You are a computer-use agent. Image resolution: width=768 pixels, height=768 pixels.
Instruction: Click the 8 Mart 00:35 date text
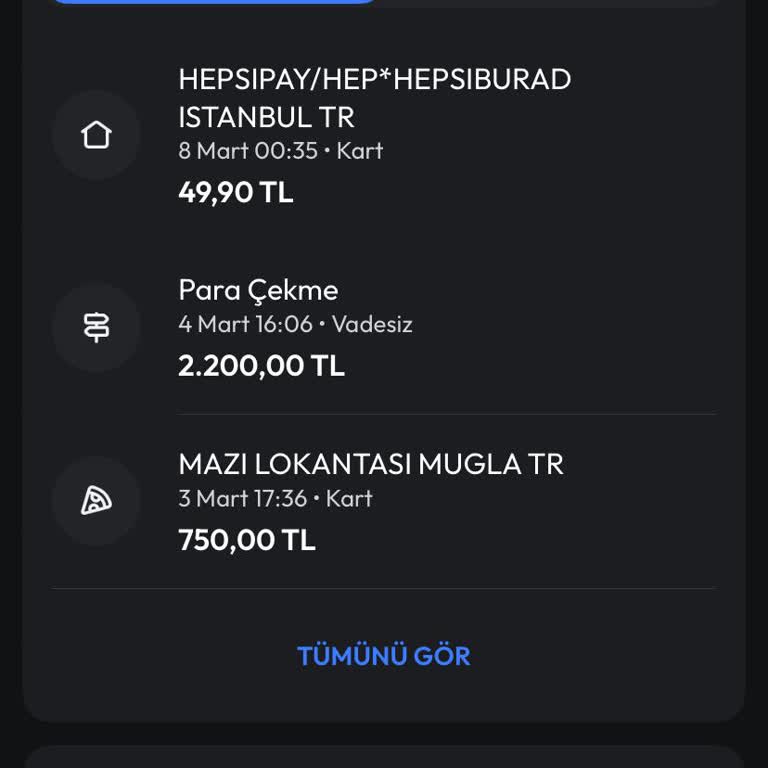[x=247, y=151]
